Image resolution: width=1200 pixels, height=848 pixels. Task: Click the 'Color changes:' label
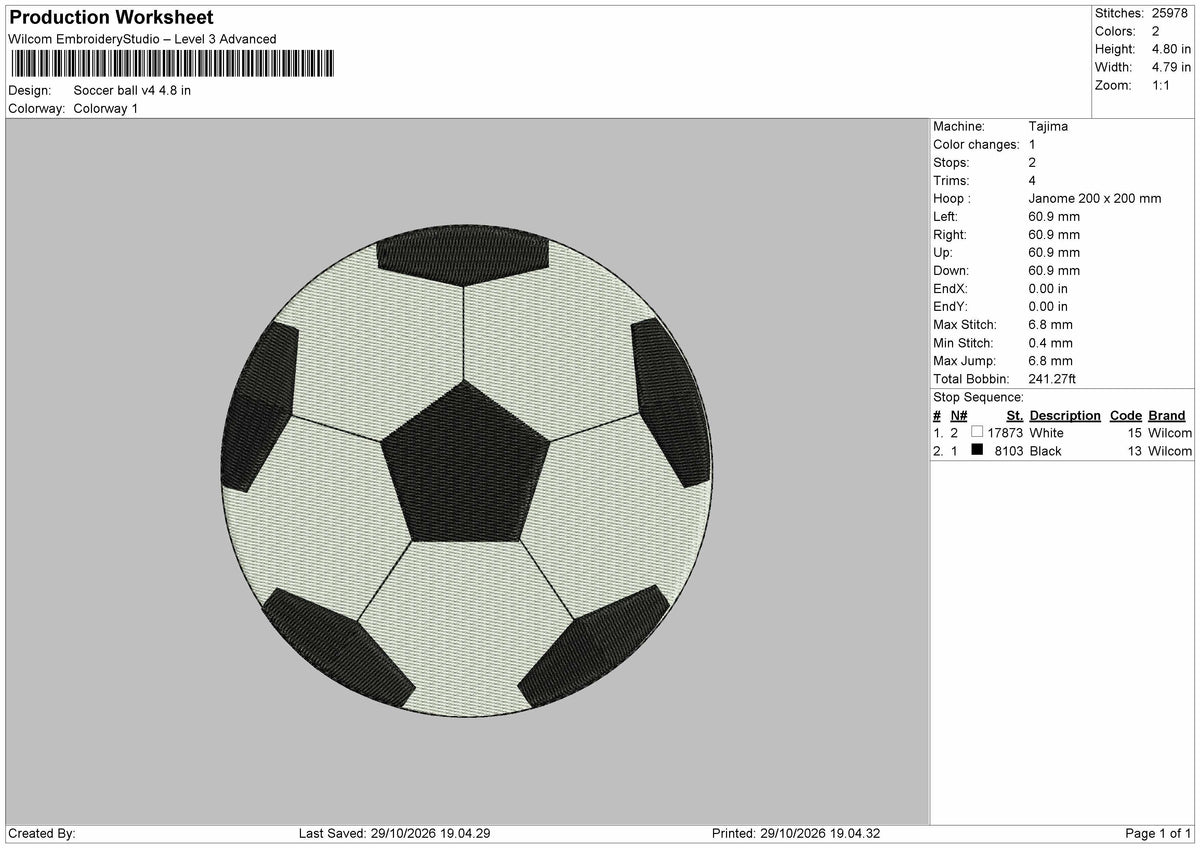pos(976,144)
